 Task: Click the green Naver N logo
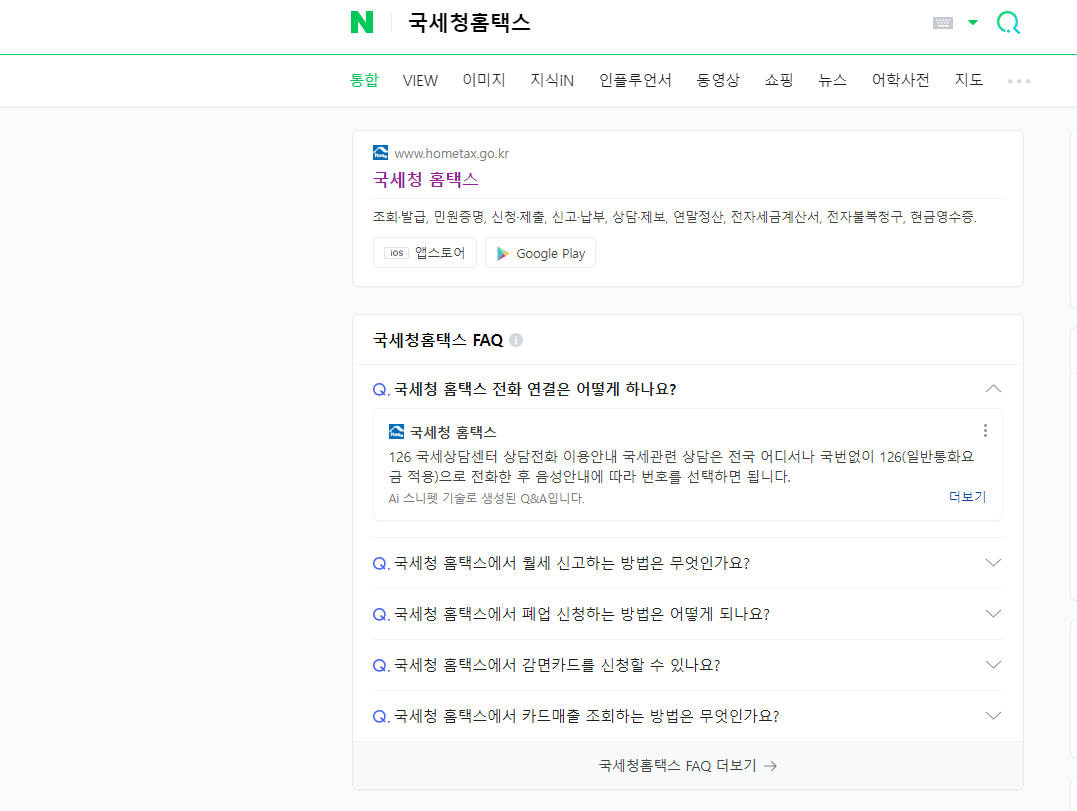point(362,22)
